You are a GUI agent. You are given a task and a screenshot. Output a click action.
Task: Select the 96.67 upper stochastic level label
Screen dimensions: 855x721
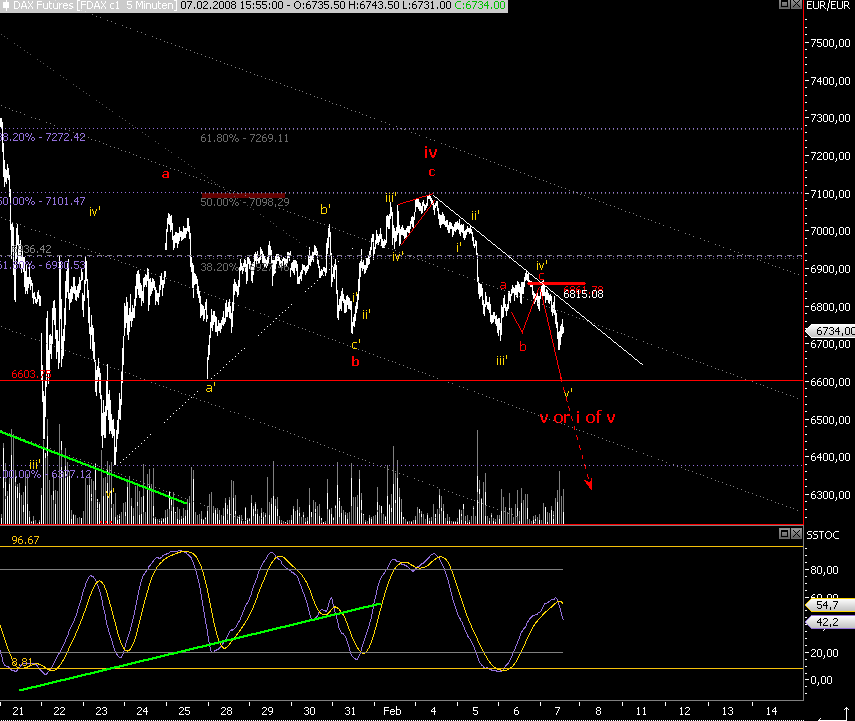click(x=25, y=540)
